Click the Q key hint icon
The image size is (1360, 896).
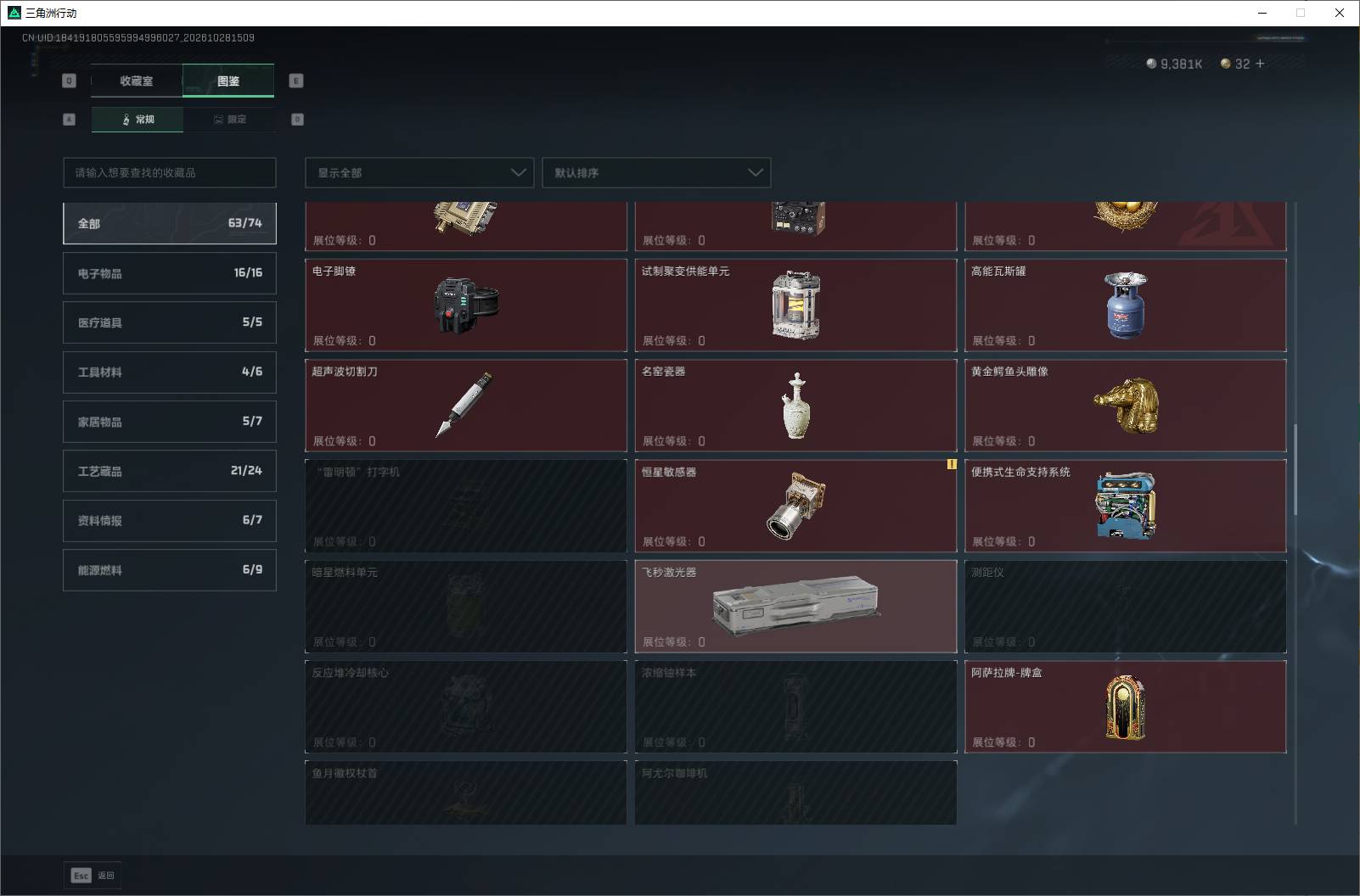[x=70, y=81]
